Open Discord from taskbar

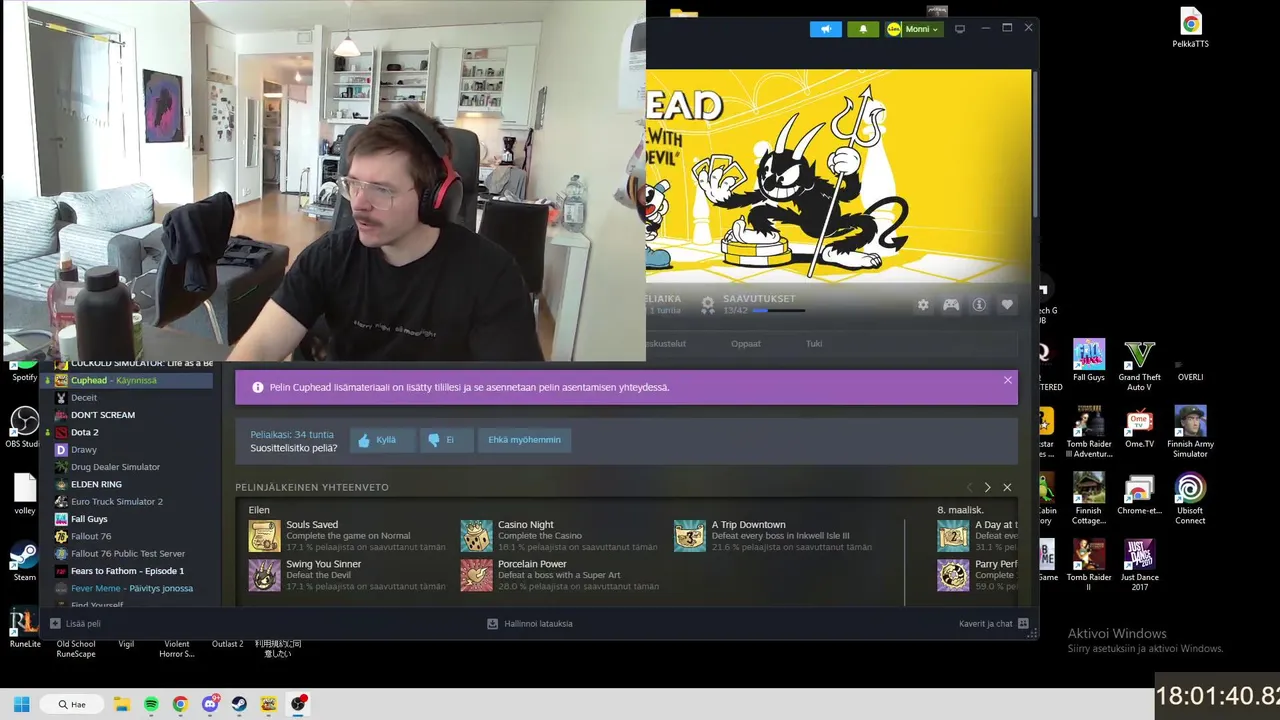coord(210,704)
